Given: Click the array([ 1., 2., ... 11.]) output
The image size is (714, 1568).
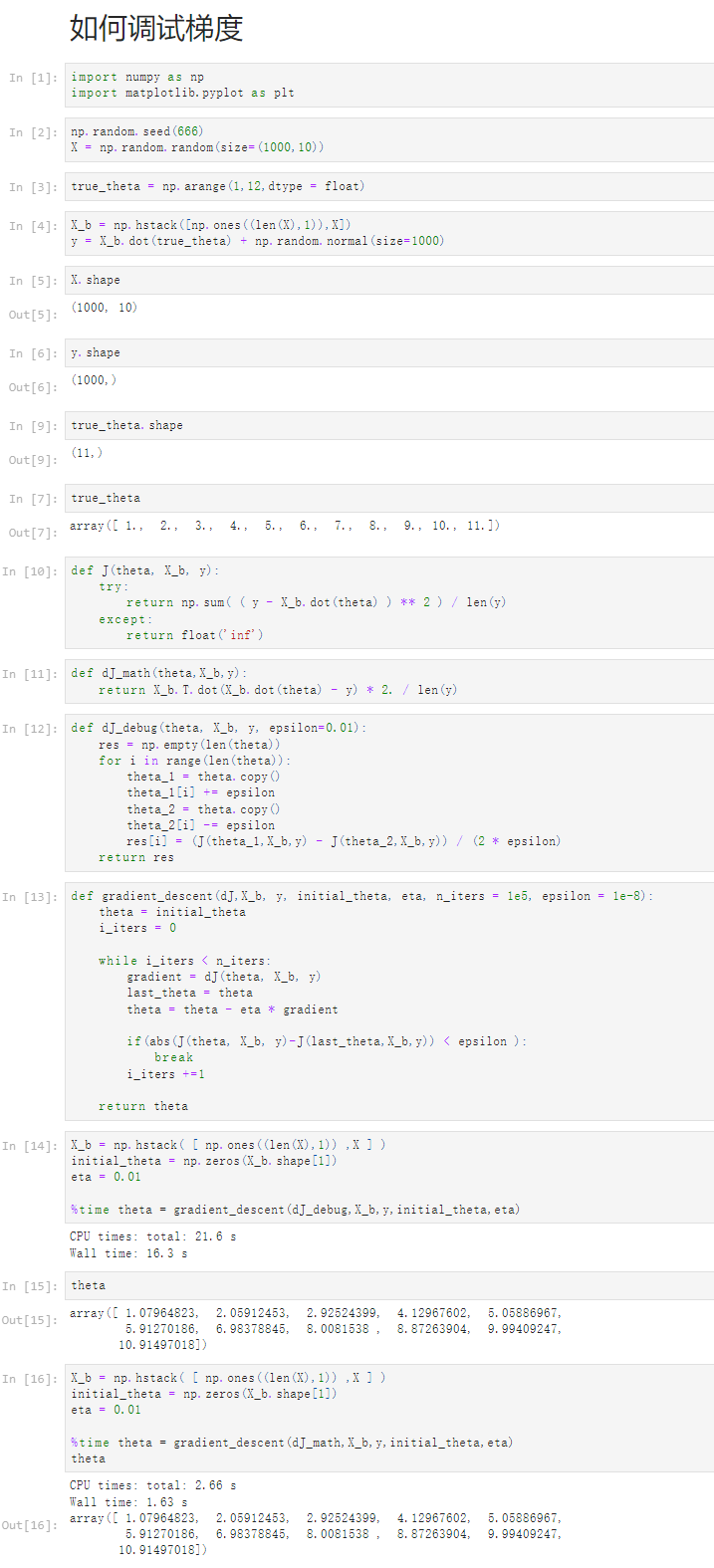Looking at the screenshot, I should pos(285,526).
